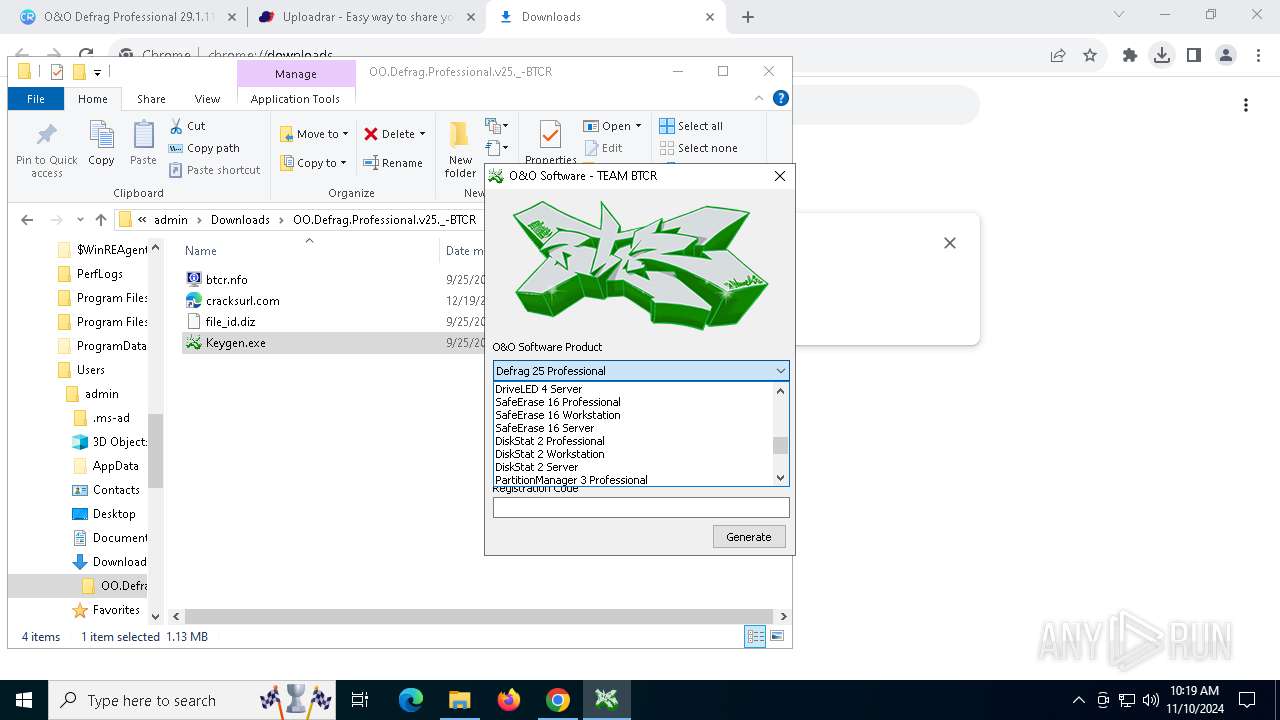
Task: Open Chrome Extensions puzzle icon
Action: (x=1130, y=56)
